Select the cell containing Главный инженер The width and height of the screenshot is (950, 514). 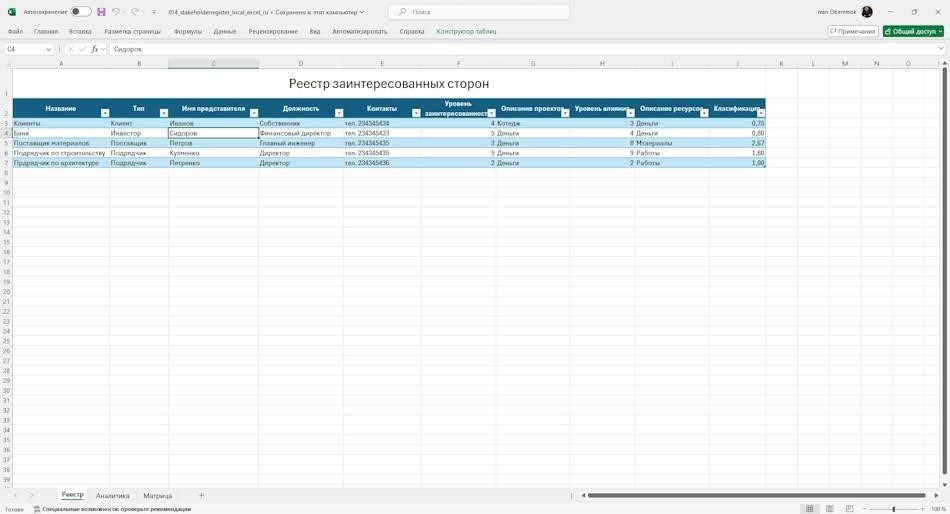coord(301,143)
